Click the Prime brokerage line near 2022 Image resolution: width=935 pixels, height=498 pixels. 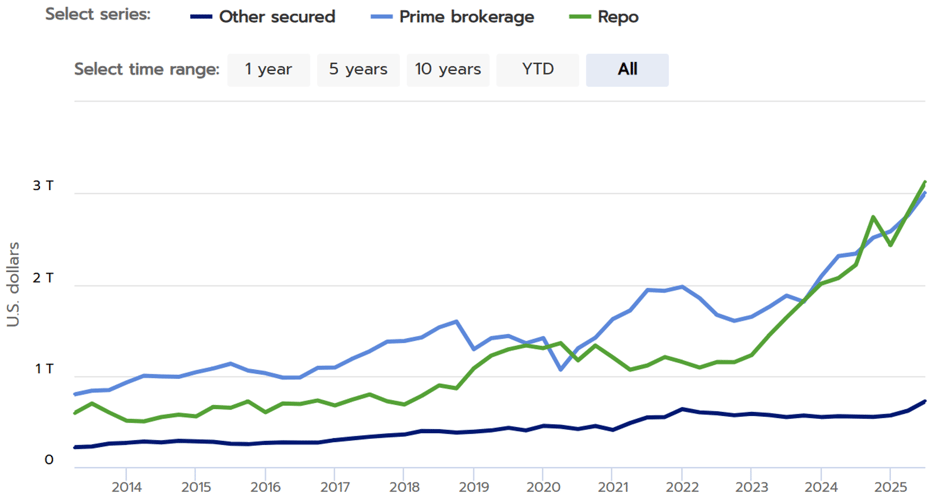click(x=681, y=287)
